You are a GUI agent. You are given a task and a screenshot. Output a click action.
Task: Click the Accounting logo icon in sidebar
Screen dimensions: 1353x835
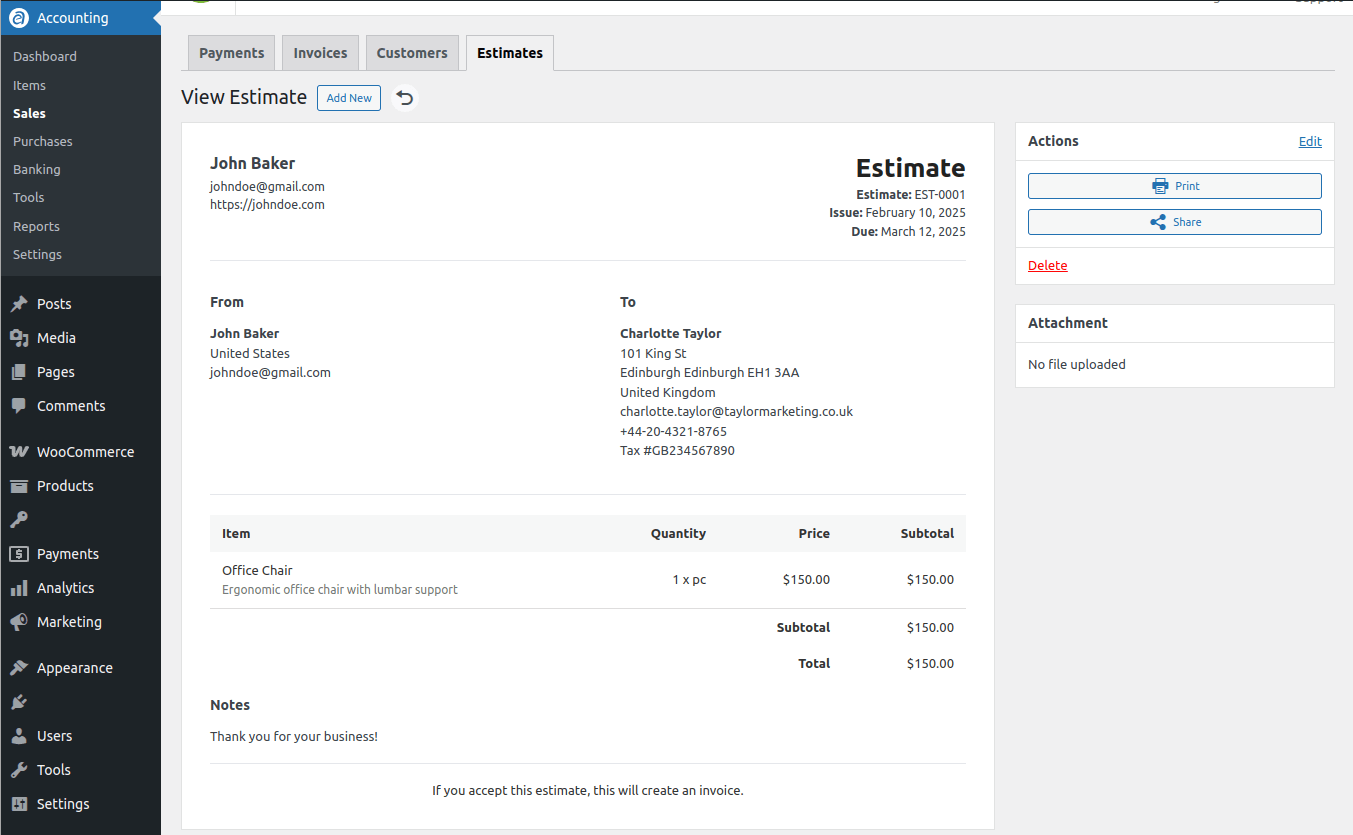tap(19, 18)
